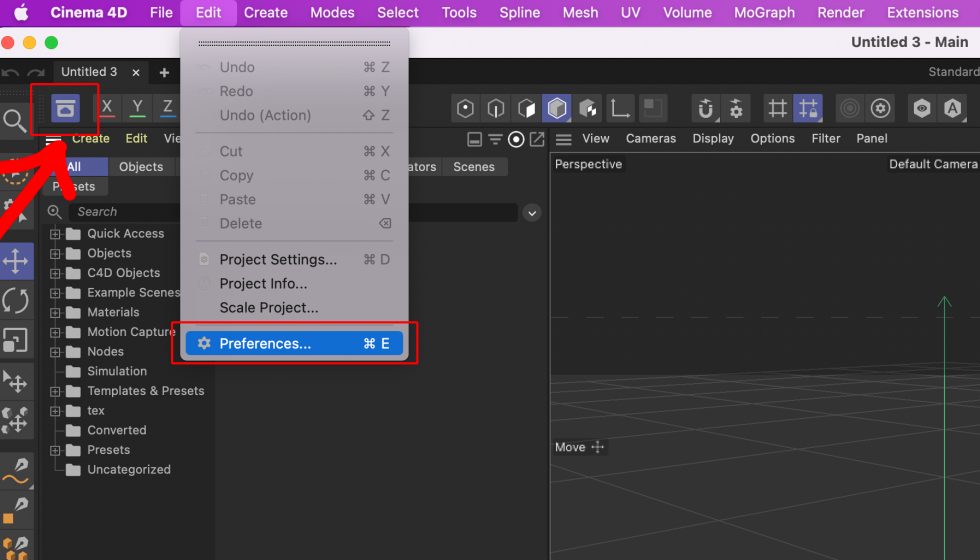Open the dropdown arrow beside the search field

[532, 213]
